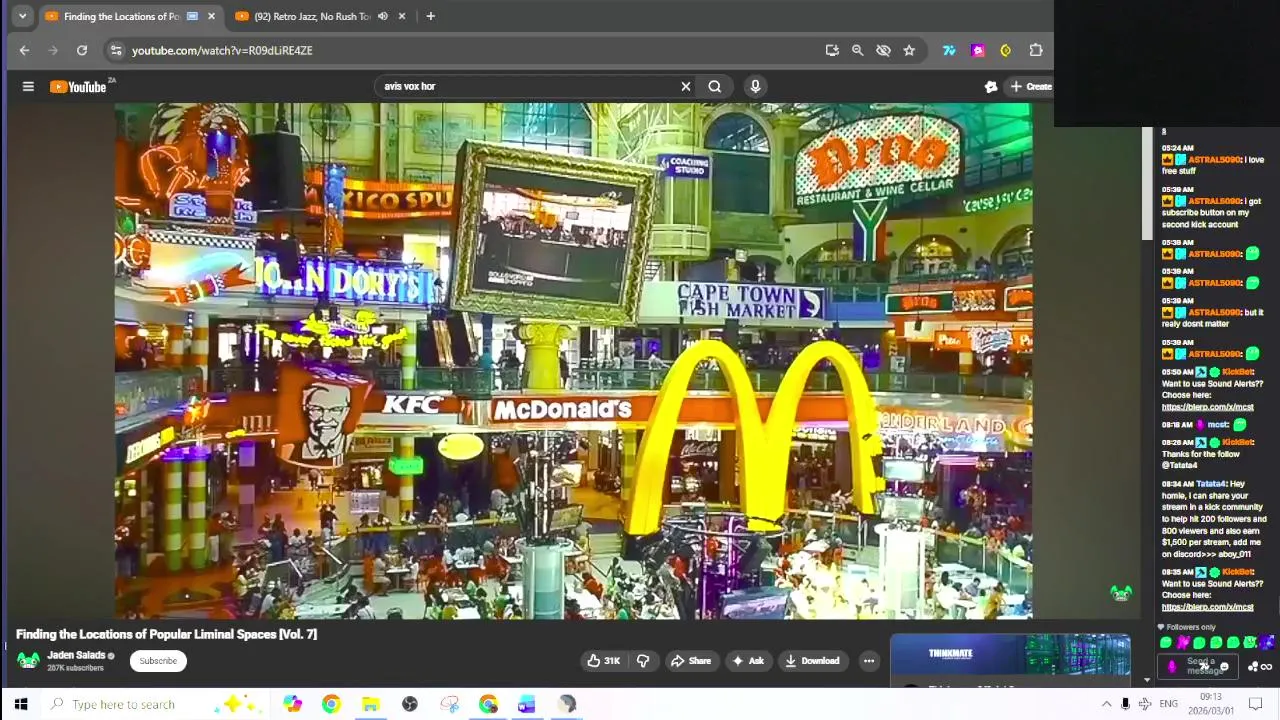
Task: Subscribe to Jaden Salads
Action: 158,660
